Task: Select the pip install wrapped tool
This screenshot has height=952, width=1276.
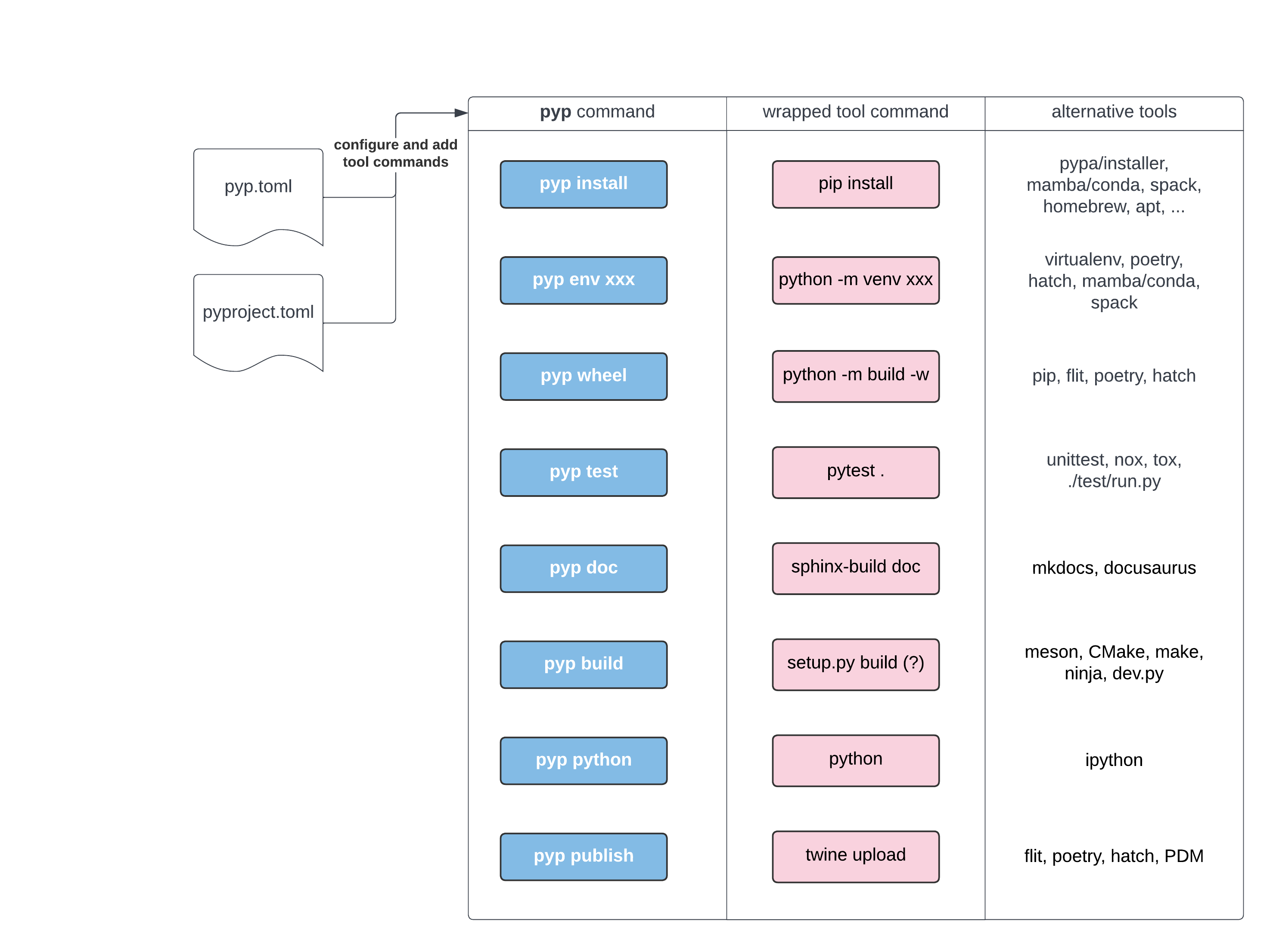Action: (x=854, y=184)
